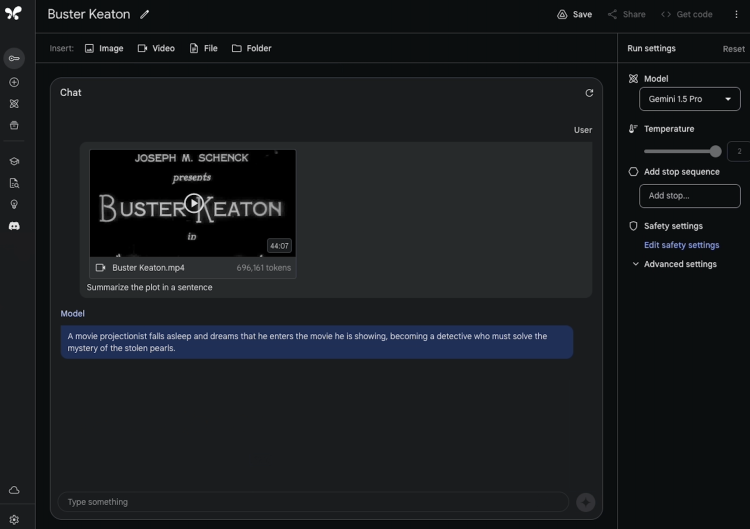Click Get code

point(686,14)
